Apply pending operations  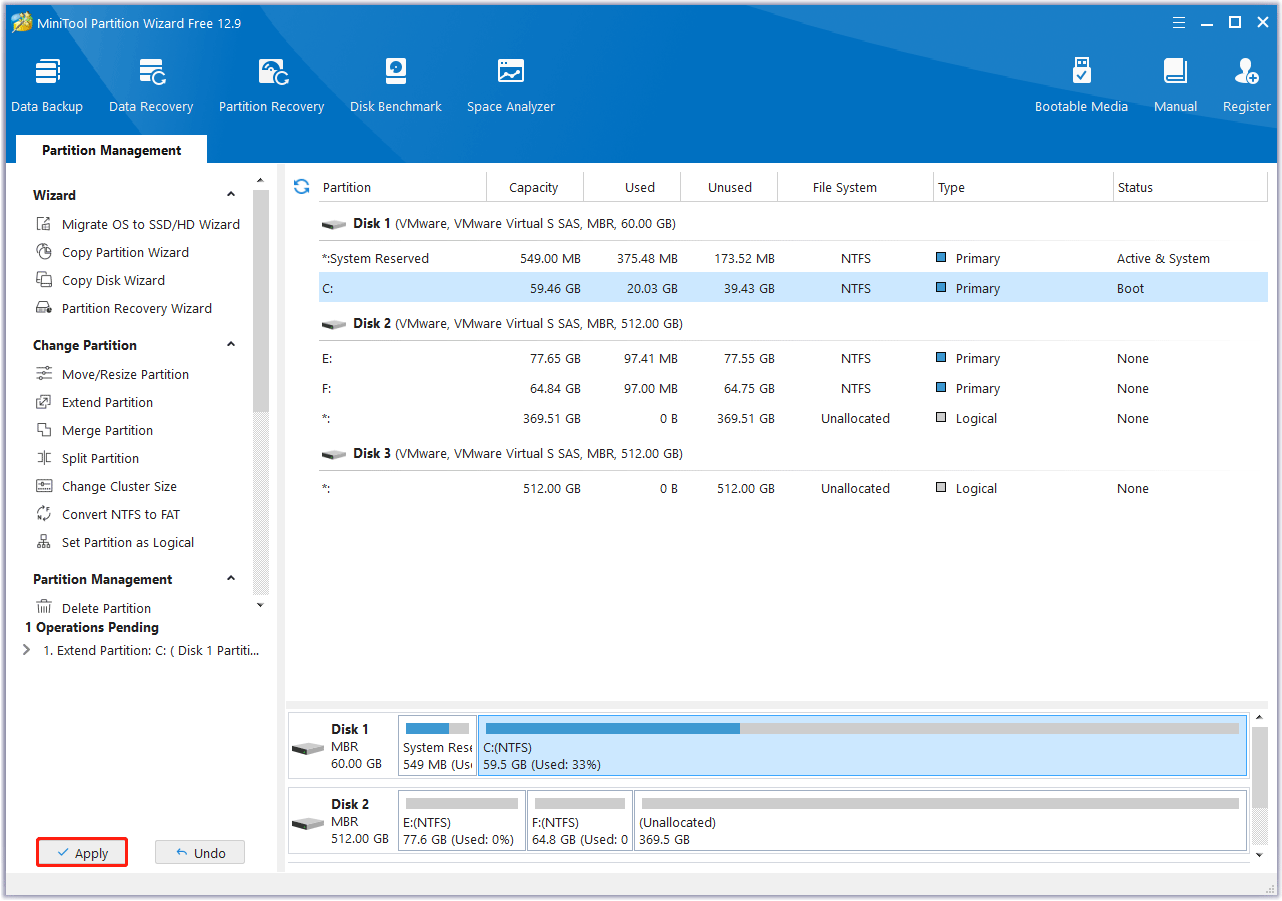[82, 853]
